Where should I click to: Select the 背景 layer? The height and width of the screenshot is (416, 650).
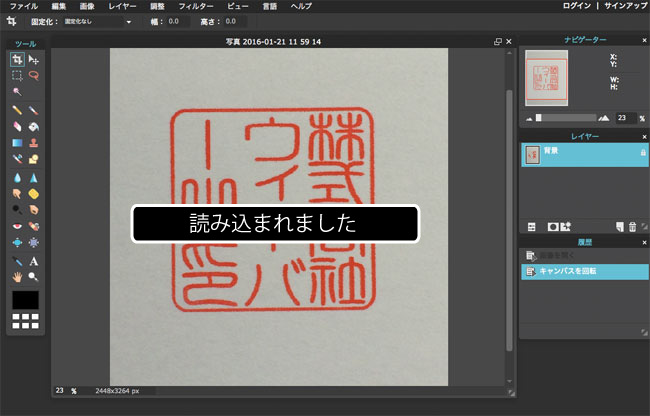pyautogui.click(x=585, y=155)
